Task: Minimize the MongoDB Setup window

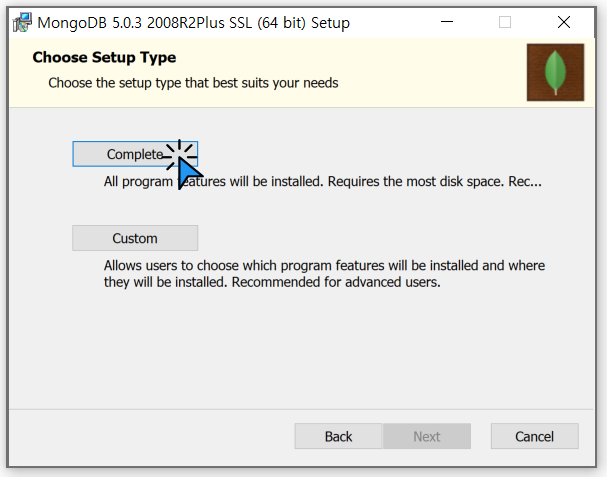Action: click(x=447, y=22)
